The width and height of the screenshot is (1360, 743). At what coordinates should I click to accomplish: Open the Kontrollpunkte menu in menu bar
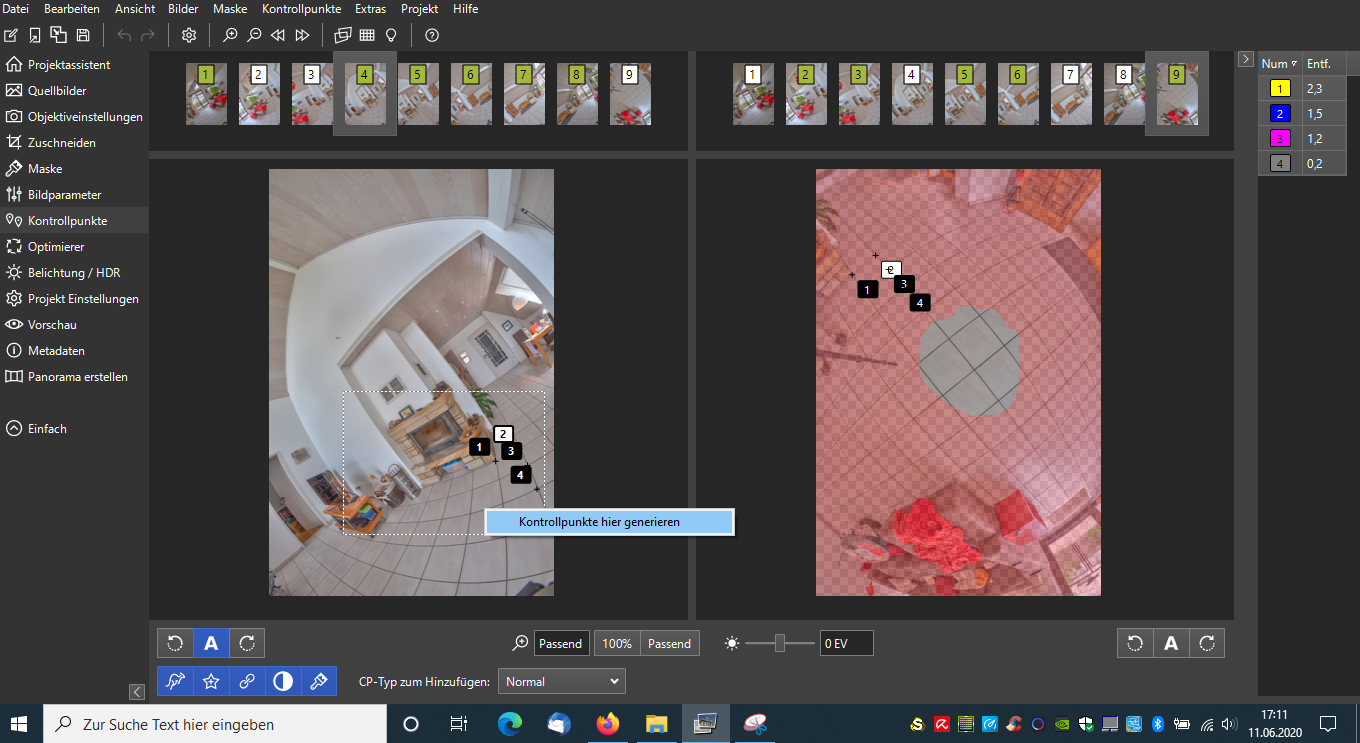pos(301,8)
